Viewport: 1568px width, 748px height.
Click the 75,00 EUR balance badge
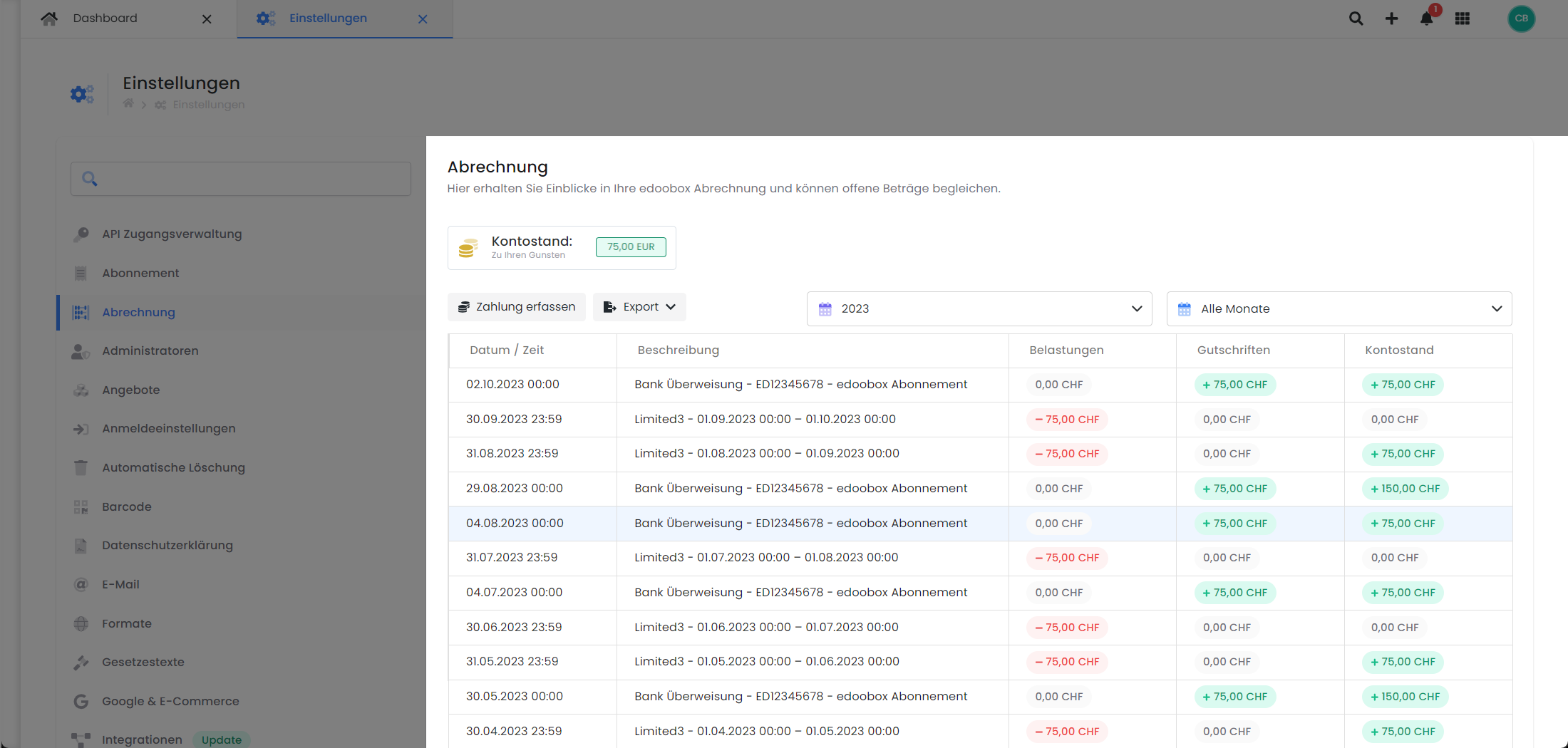coord(630,247)
